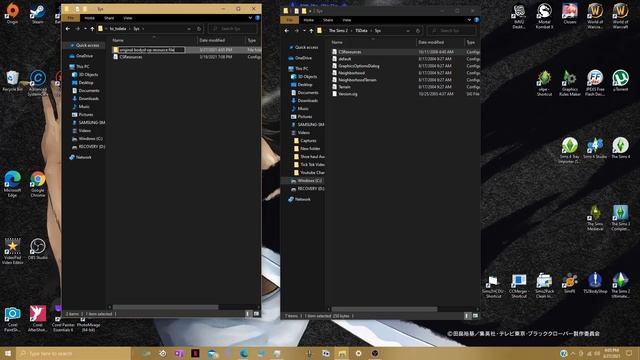
Task: Open recent locations dropdown in Sims 2 window
Action: pos(304,31)
